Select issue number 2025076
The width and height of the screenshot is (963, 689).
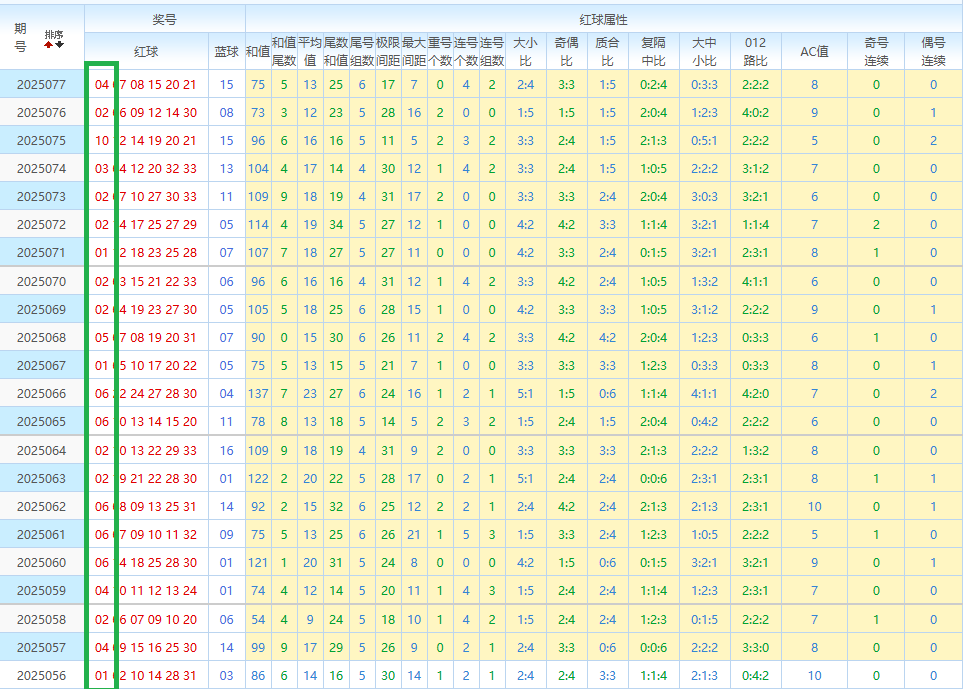(x=41, y=112)
